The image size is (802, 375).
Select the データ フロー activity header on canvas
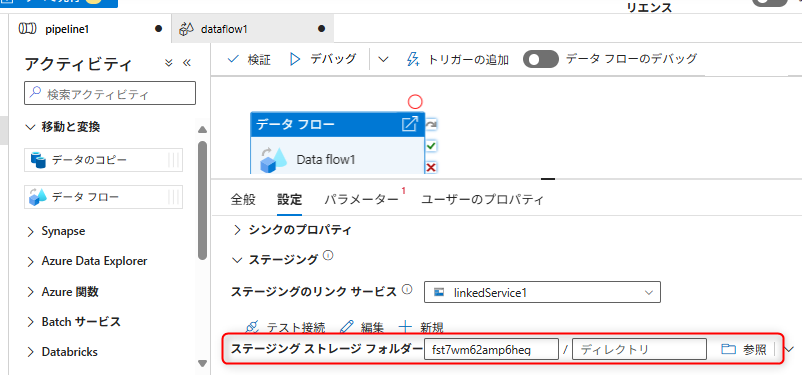click(338, 124)
